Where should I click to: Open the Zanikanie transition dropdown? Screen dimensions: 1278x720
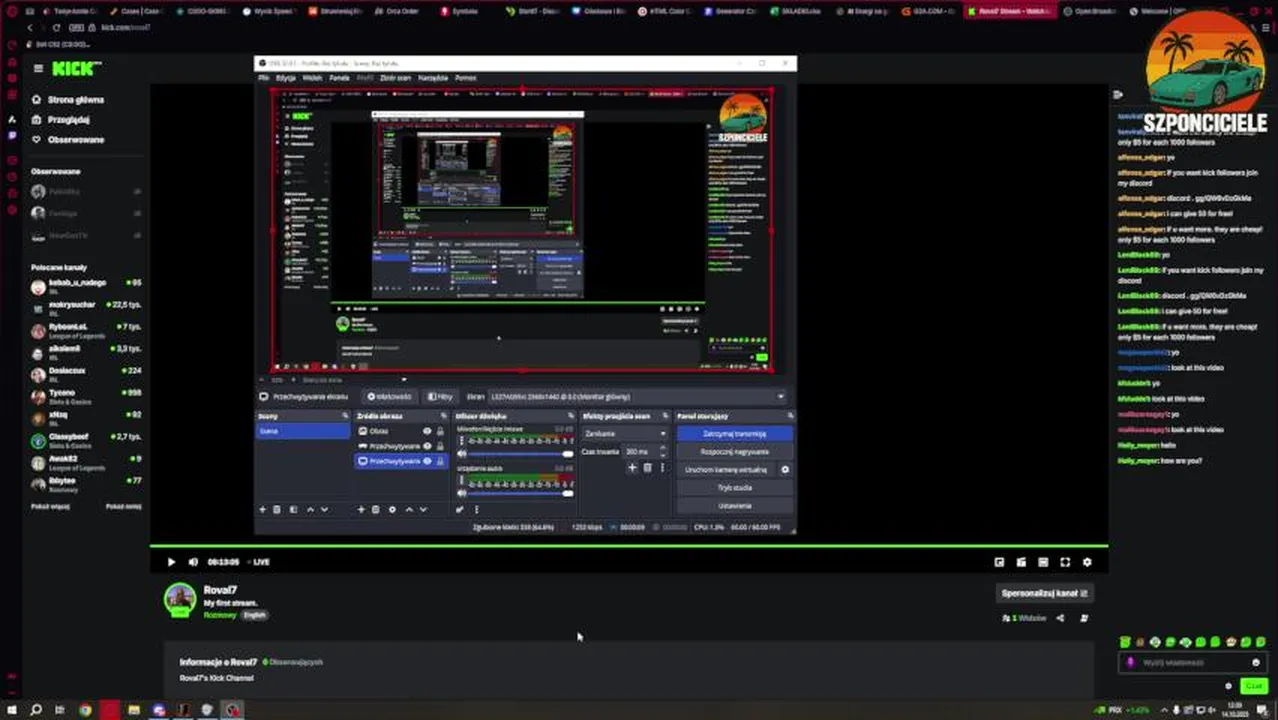click(x=625, y=434)
